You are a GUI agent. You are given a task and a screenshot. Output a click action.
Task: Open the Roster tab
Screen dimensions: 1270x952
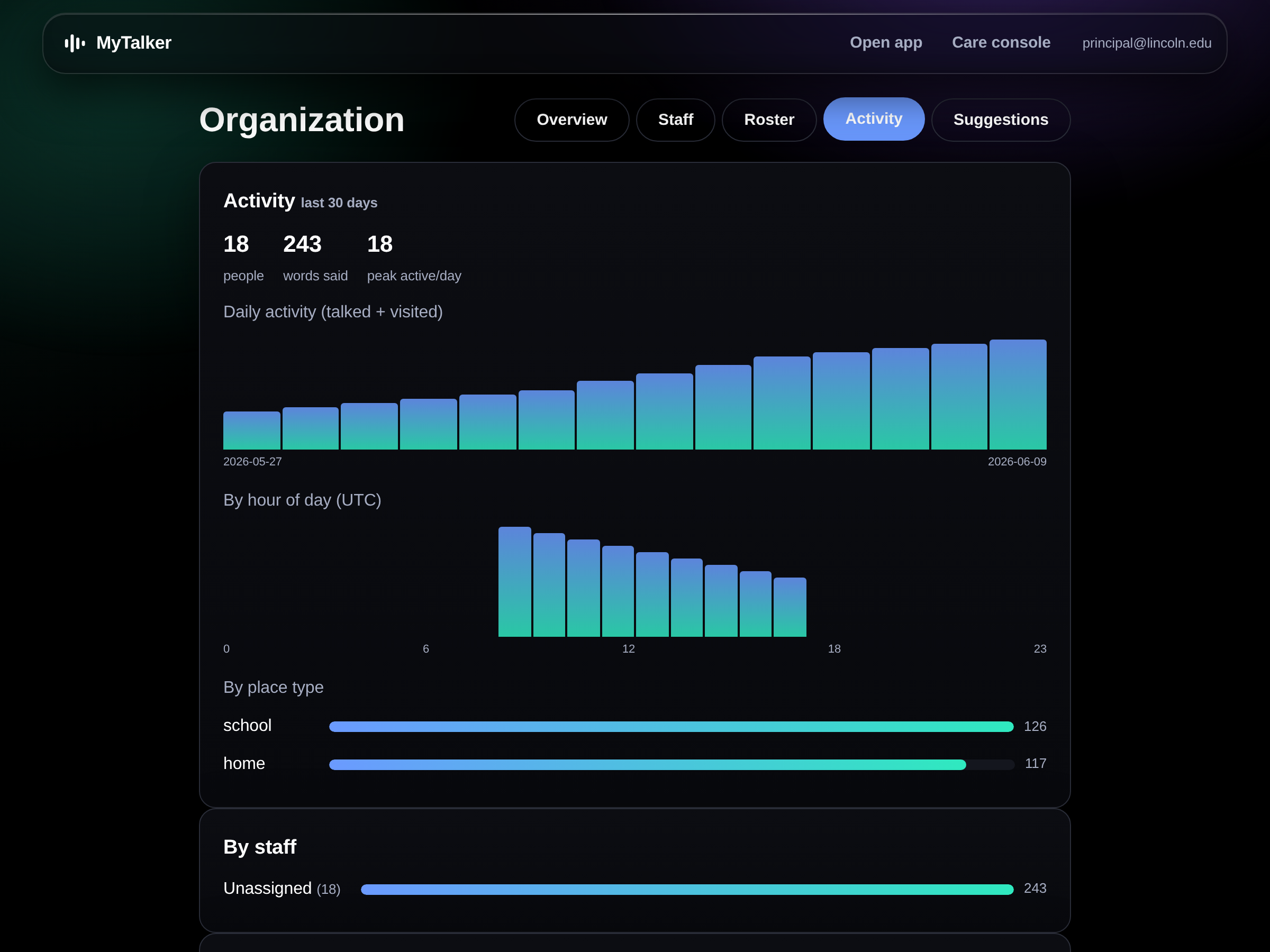(769, 120)
